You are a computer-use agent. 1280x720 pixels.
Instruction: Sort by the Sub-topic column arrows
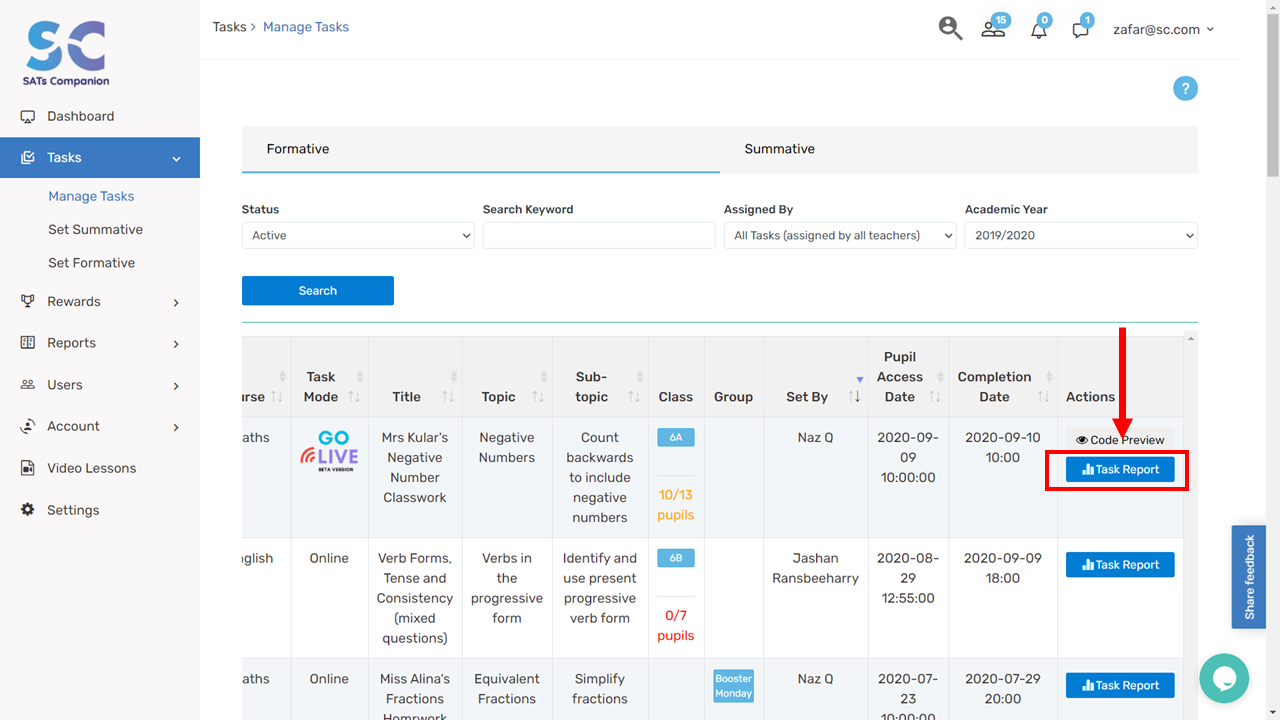click(x=634, y=397)
